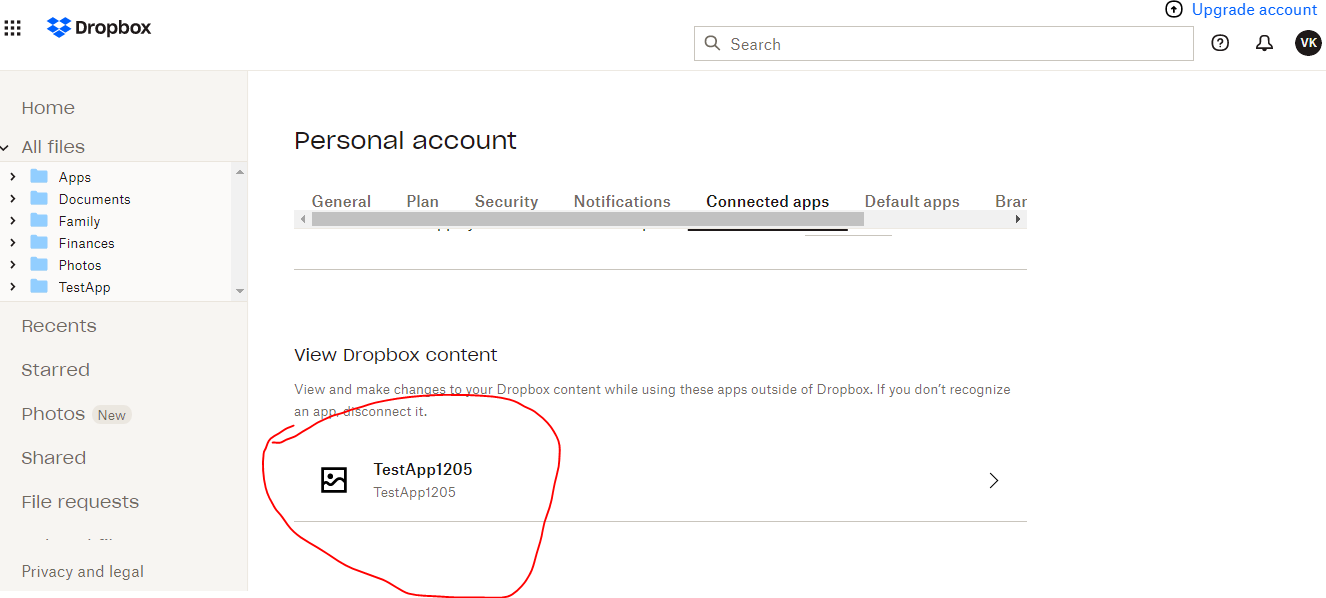The height and width of the screenshot is (598, 1326).
Task: Open the VK account avatar menu
Action: point(1308,43)
